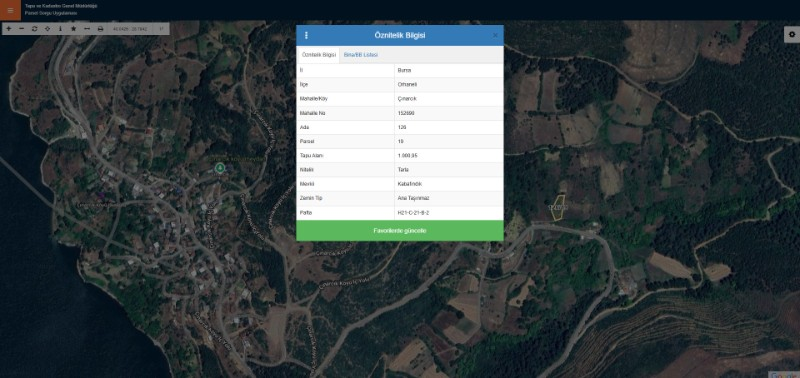Image resolution: width=800 pixels, height=378 pixels.
Task: Select the measure distance tool
Action: coord(87,29)
